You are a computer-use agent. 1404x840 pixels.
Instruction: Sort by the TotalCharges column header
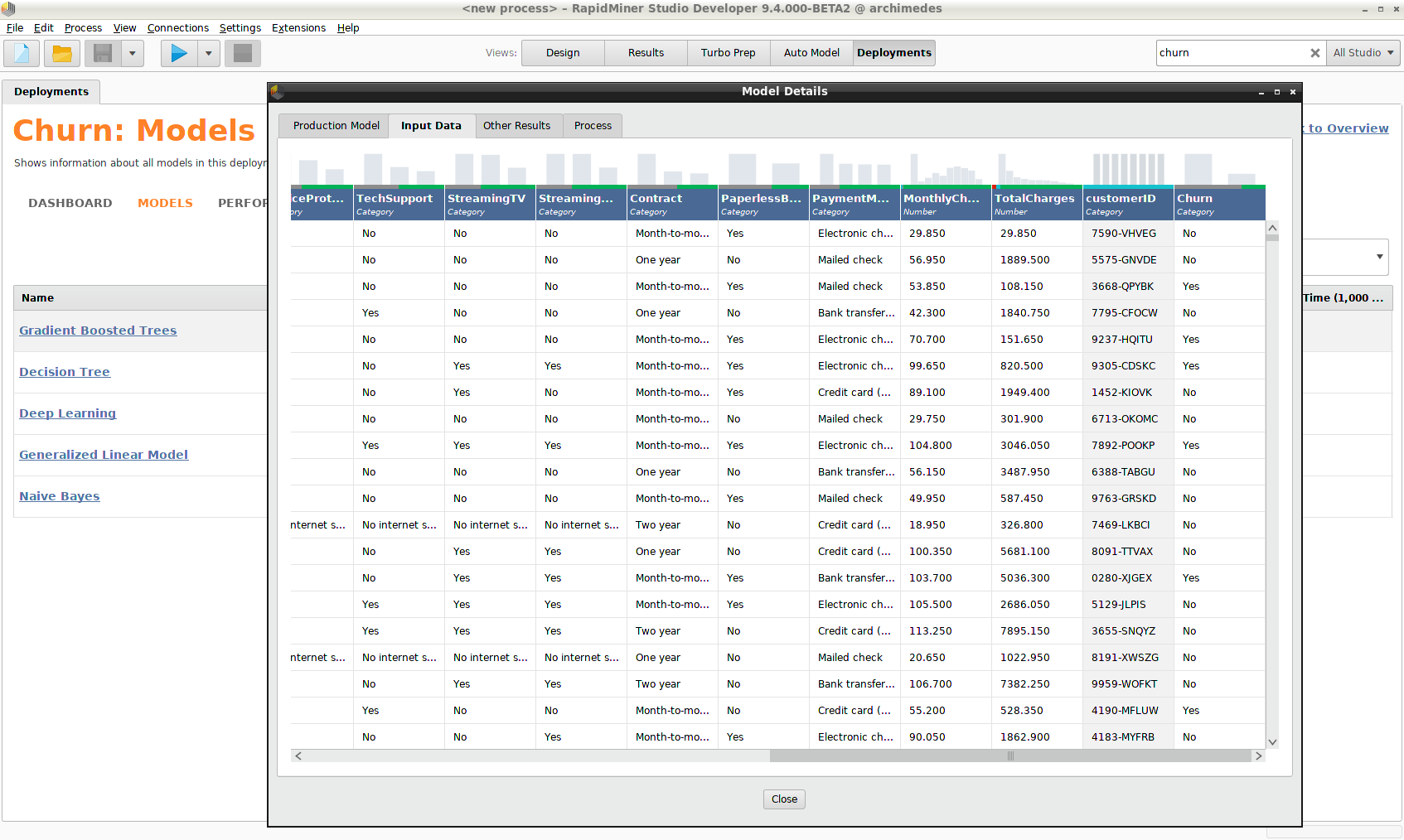1037,204
